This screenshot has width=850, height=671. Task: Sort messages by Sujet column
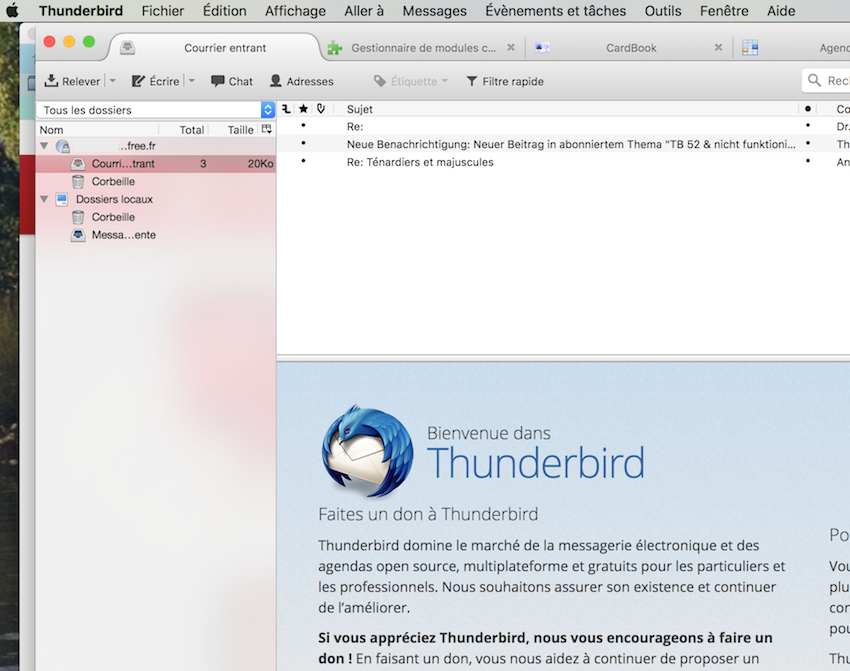click(x=565, y=109)
